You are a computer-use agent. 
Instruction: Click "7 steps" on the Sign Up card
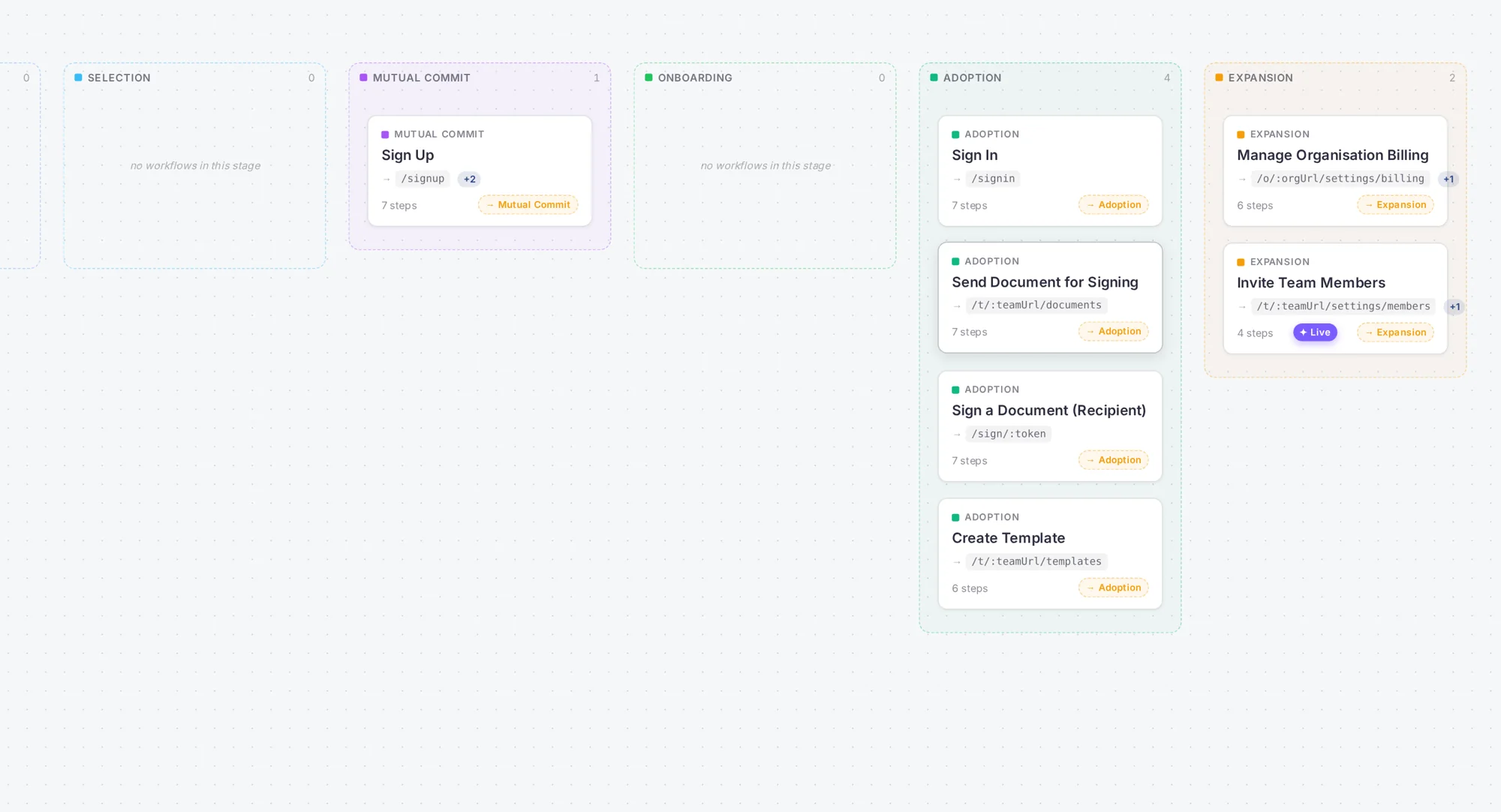click(x=399, y=206)
